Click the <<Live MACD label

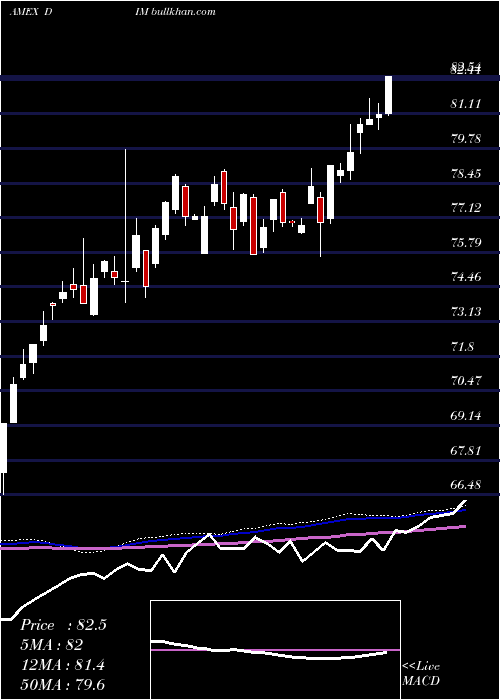421,674
